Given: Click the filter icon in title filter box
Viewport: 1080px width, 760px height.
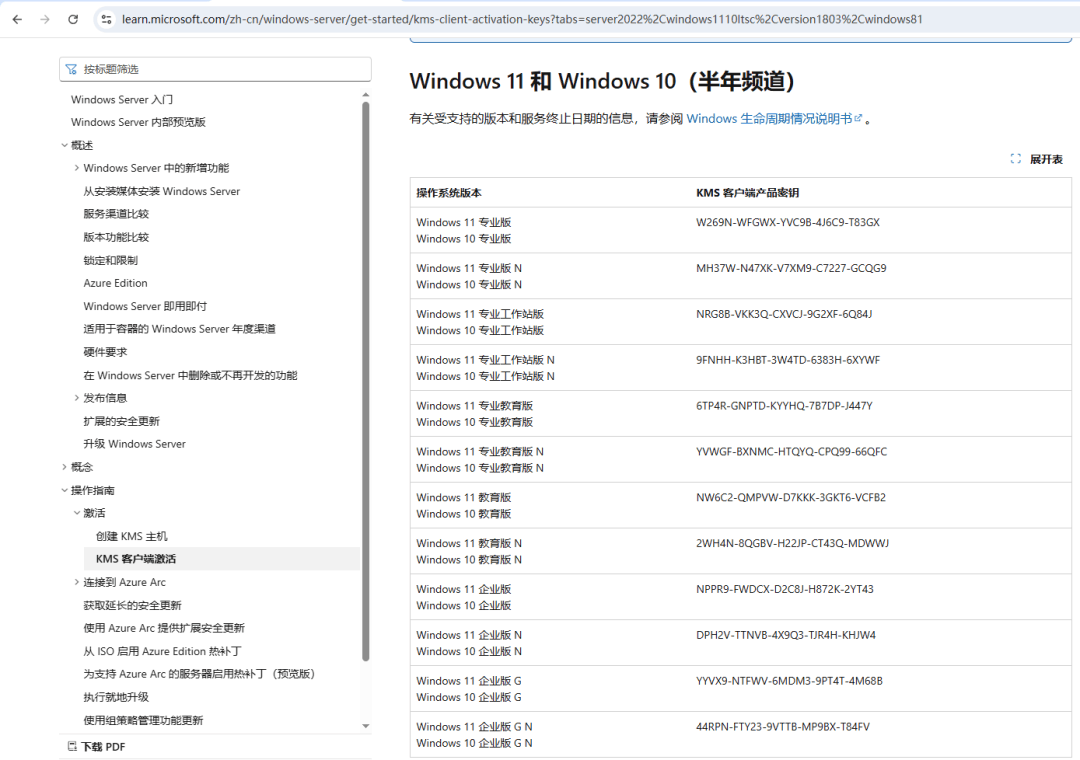Looking at the screenshot, I should pos(71,69).
